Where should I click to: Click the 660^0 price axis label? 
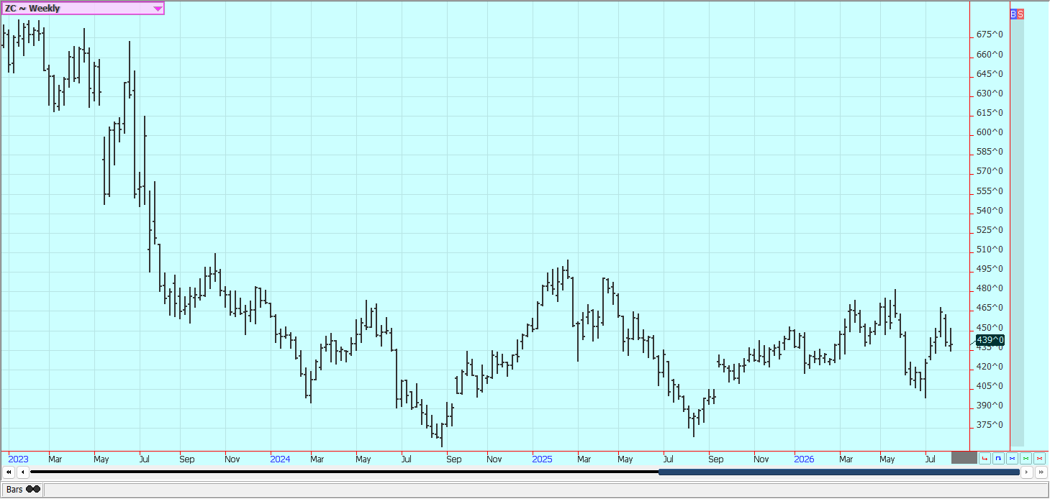click(991, 54)
